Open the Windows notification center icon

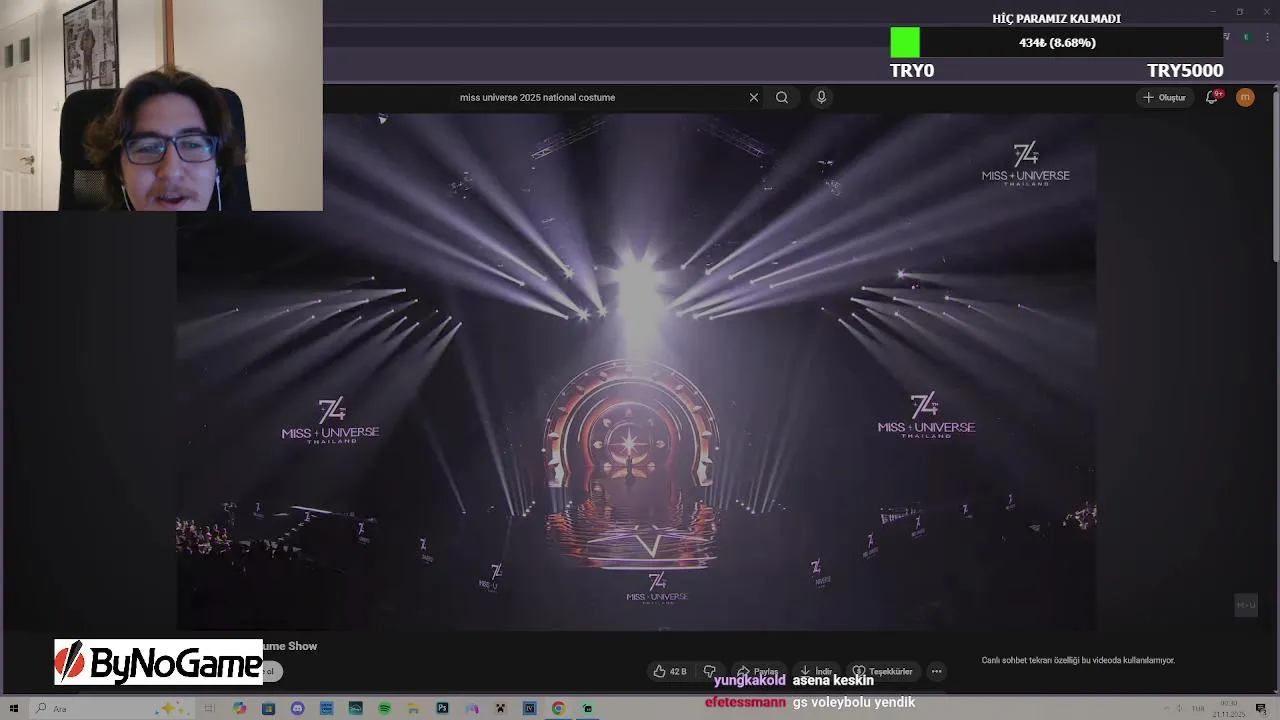click(x=1261, y=708)
